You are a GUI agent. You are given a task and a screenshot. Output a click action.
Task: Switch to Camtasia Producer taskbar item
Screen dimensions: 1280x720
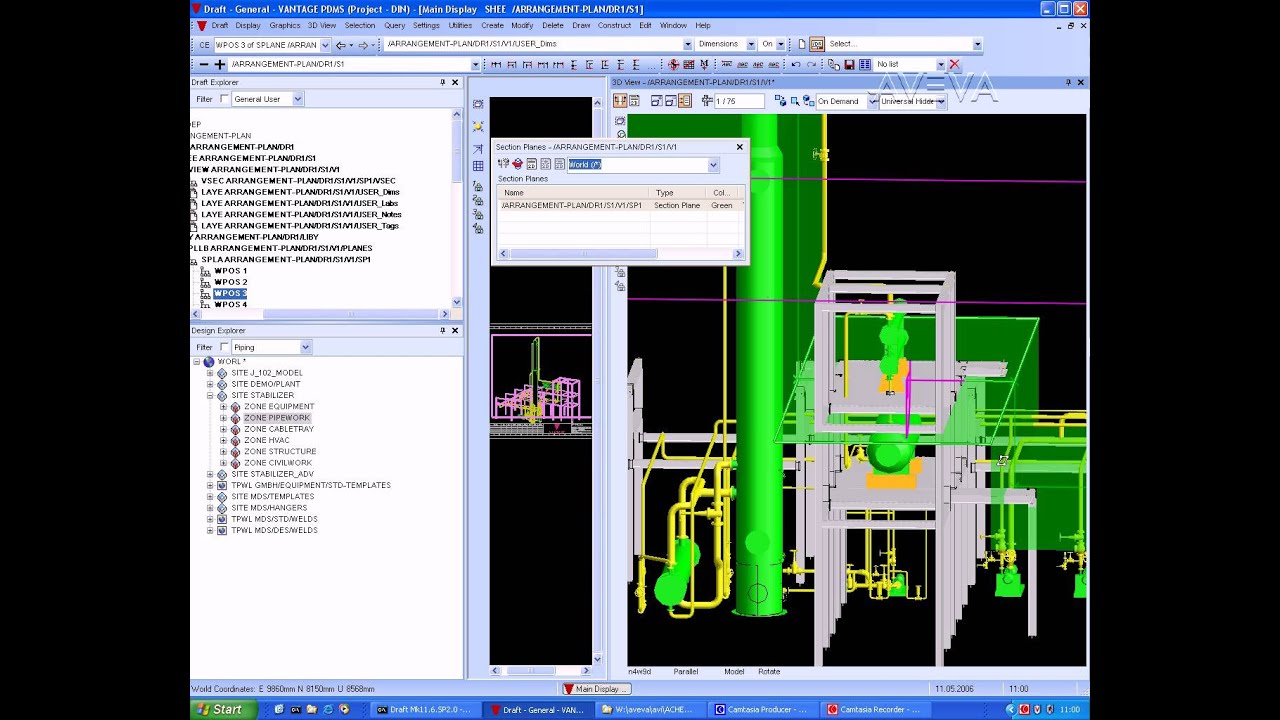click(761, 709)
